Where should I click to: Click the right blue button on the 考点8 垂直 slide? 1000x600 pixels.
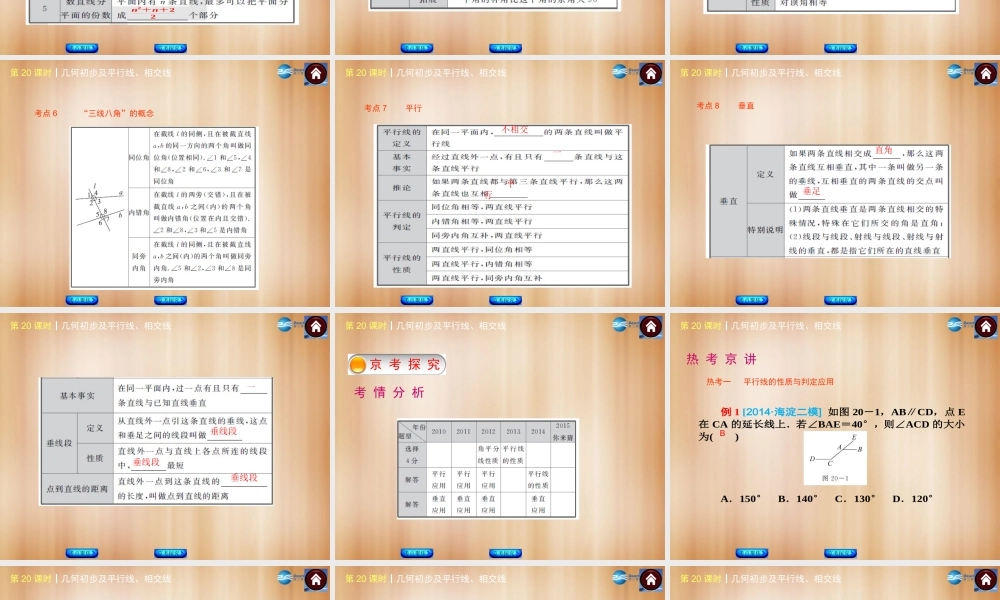coord(841,300)
